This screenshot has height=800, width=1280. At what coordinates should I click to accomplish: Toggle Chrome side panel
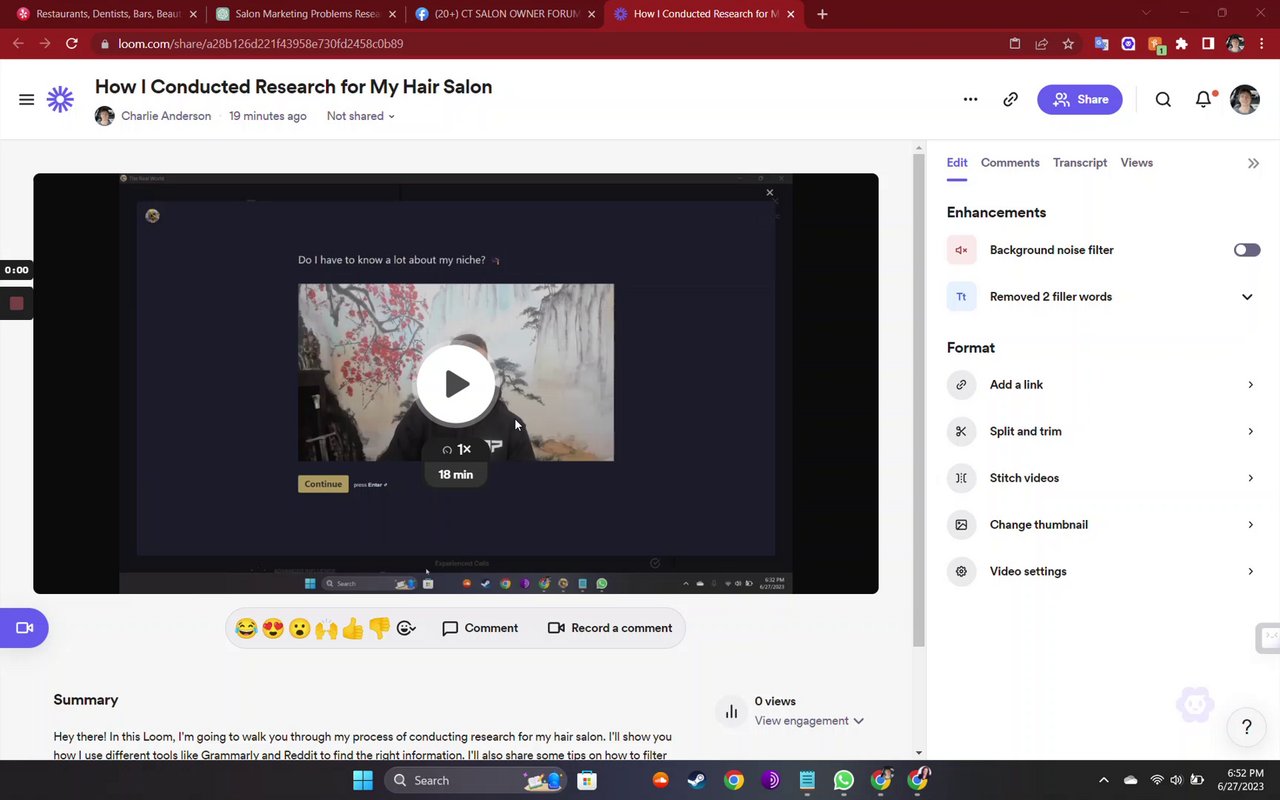tap(1208, 44)
